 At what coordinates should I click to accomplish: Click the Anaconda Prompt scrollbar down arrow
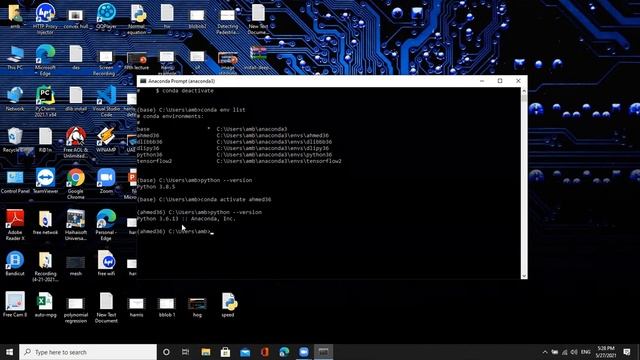(524, 276)
